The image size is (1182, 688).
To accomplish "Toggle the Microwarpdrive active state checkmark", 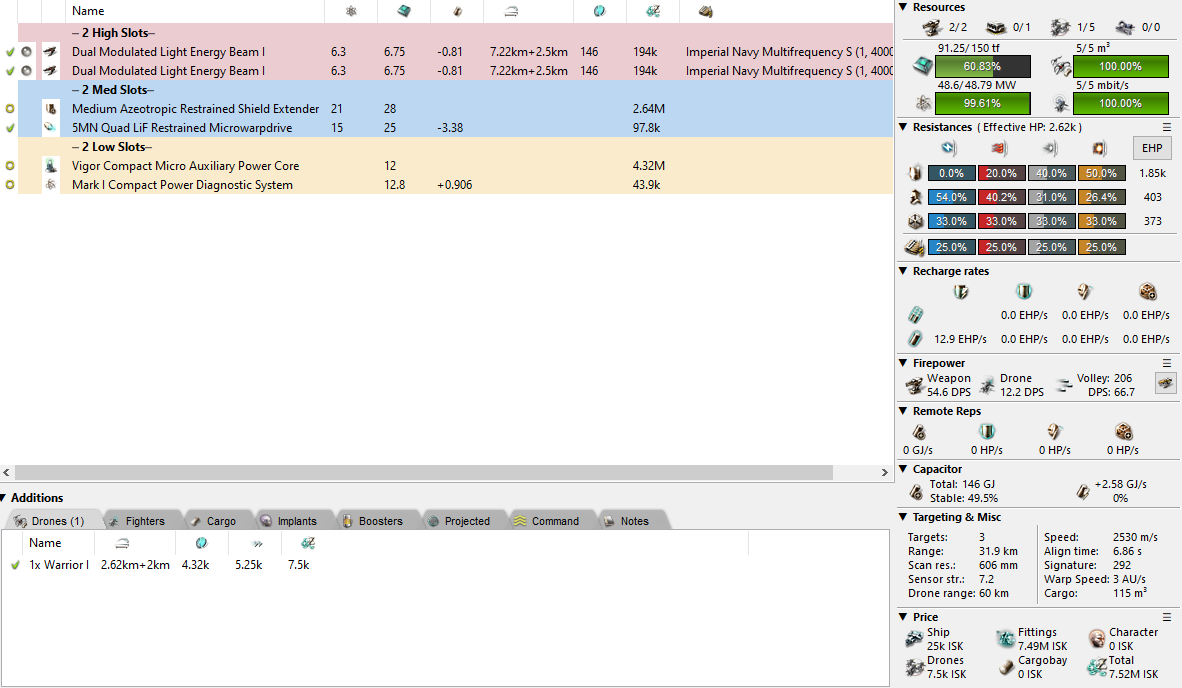I will 10,128.
